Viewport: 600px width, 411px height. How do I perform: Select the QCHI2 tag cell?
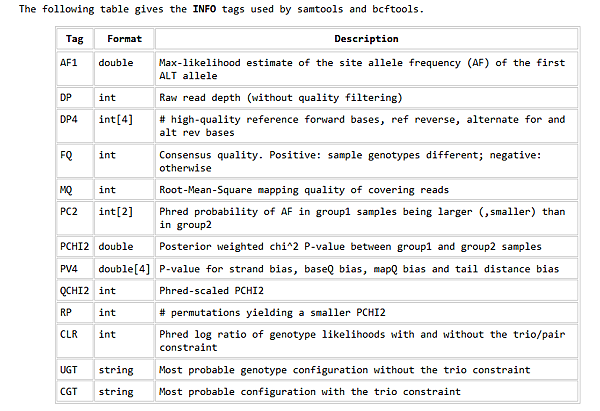[75, 290]
